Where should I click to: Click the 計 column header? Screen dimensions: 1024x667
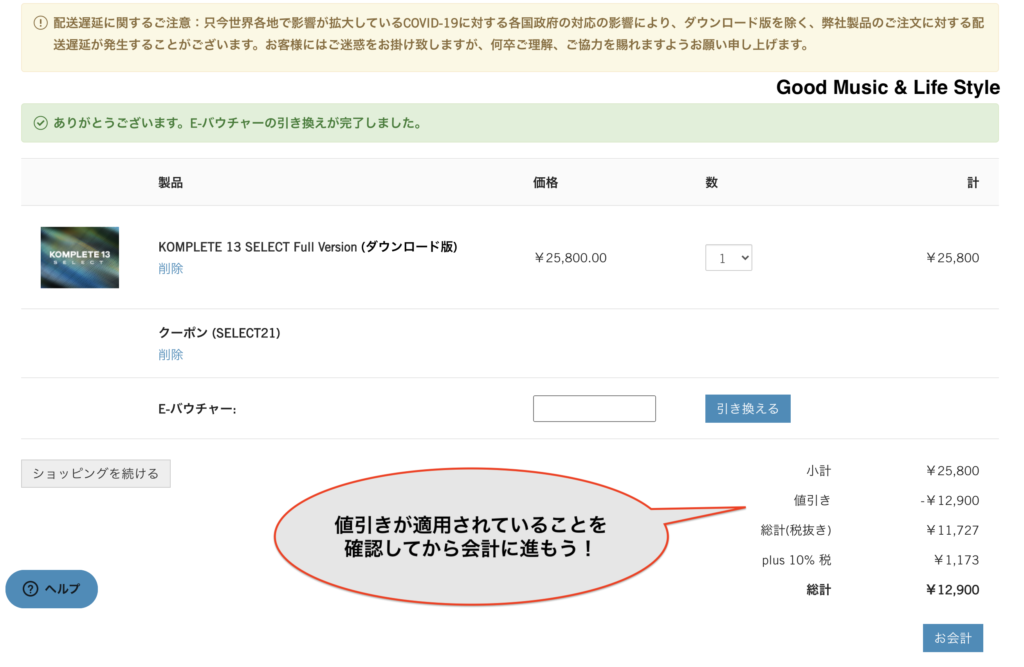[973, 182]
